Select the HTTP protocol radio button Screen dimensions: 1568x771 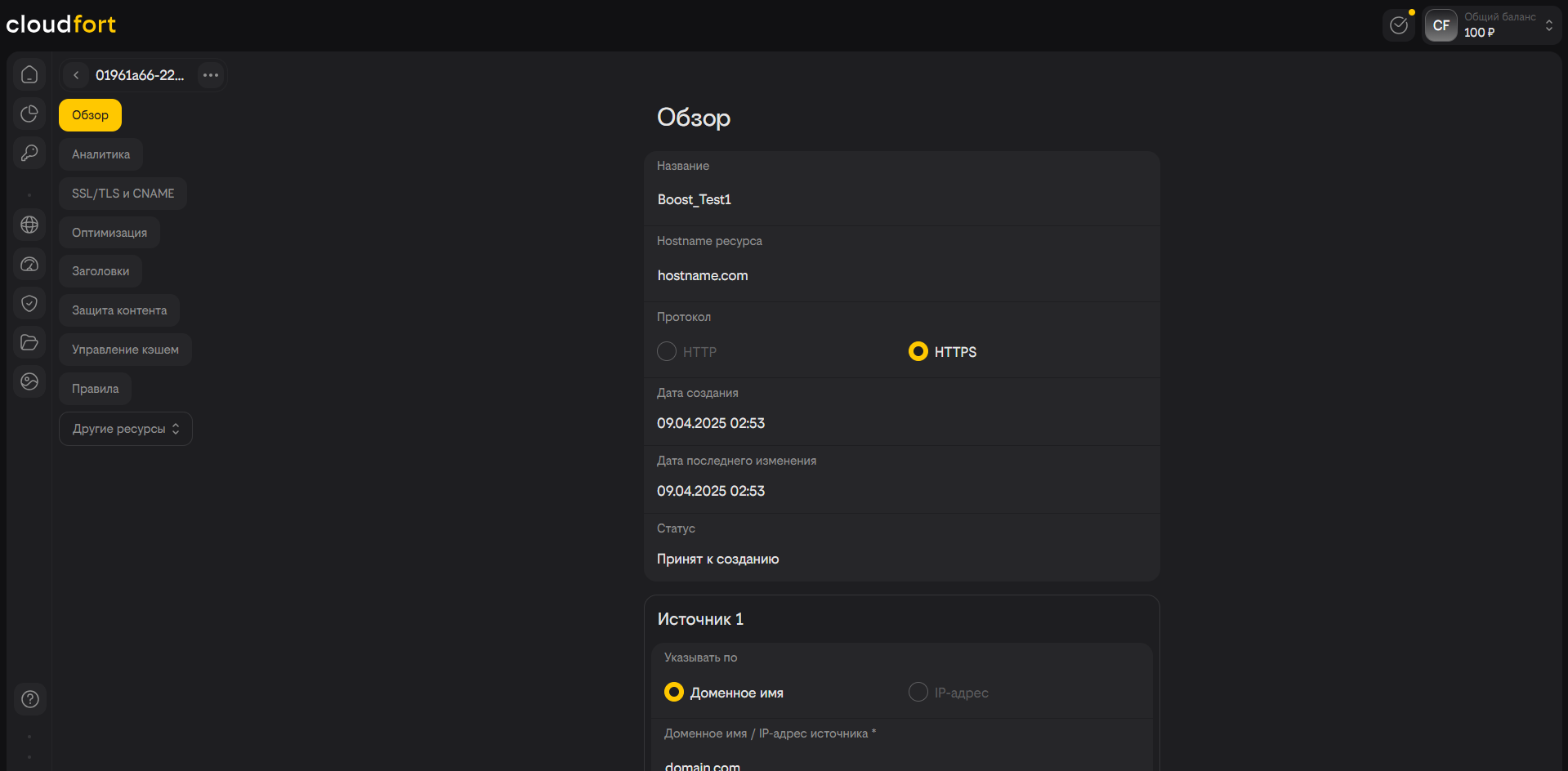(x=667, y=351)
